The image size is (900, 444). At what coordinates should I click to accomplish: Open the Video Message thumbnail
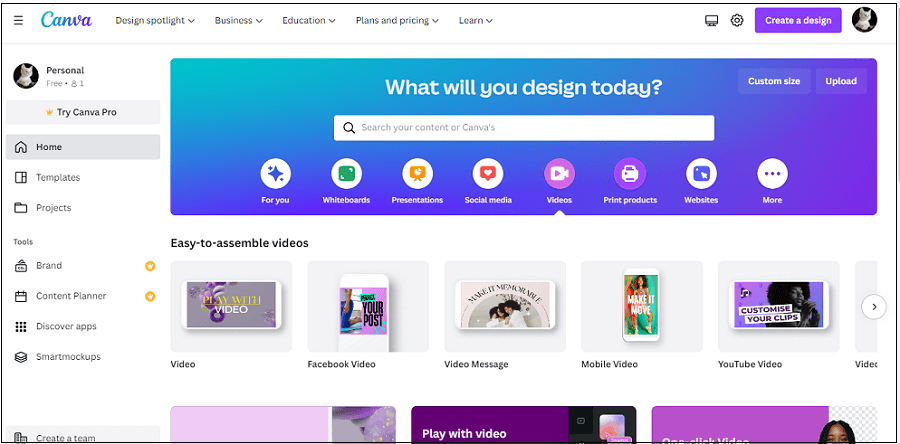(x=505, y=306)
